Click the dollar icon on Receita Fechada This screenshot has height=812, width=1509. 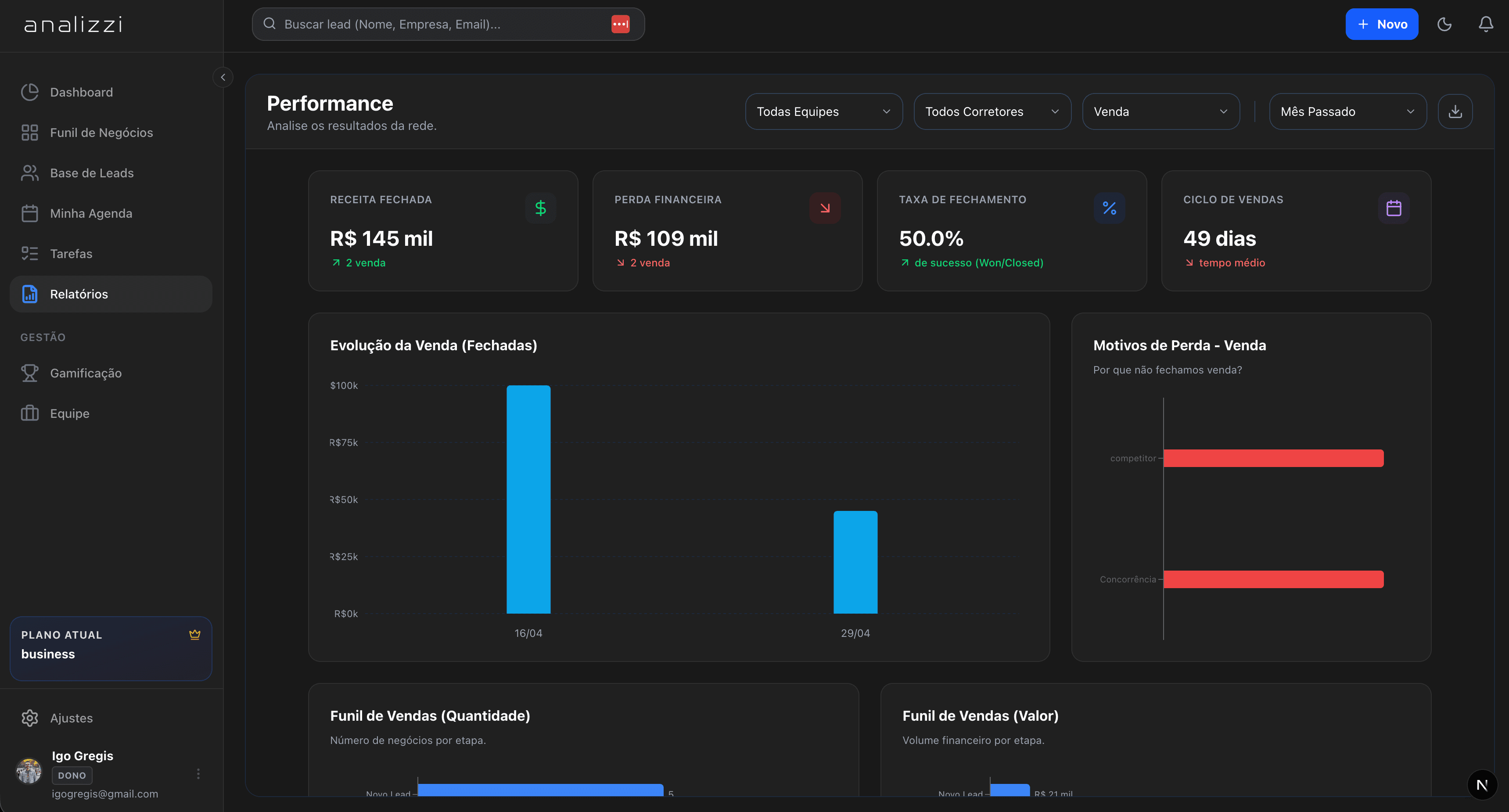click(541, 208)
